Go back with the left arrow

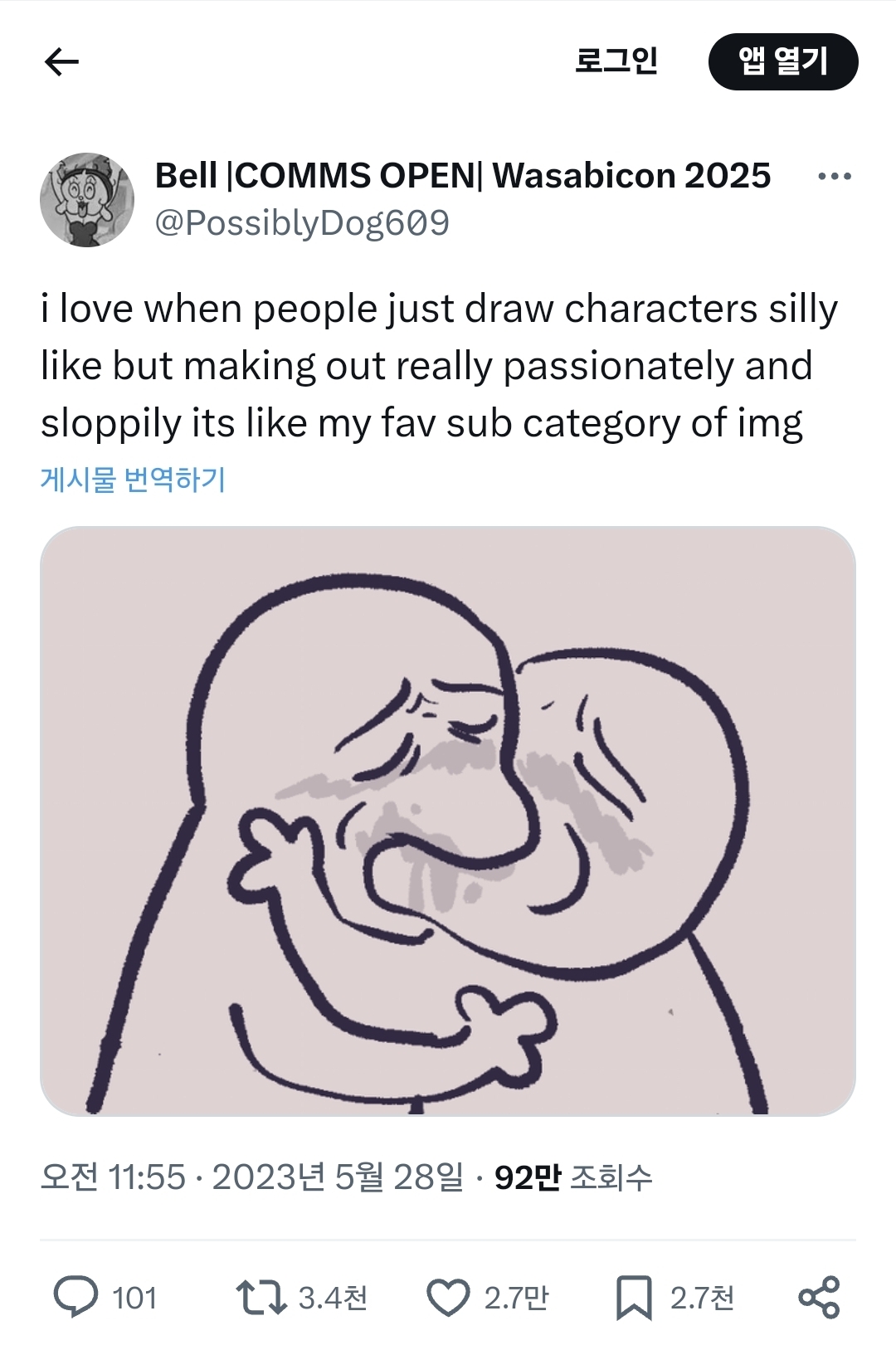(61, 61)
